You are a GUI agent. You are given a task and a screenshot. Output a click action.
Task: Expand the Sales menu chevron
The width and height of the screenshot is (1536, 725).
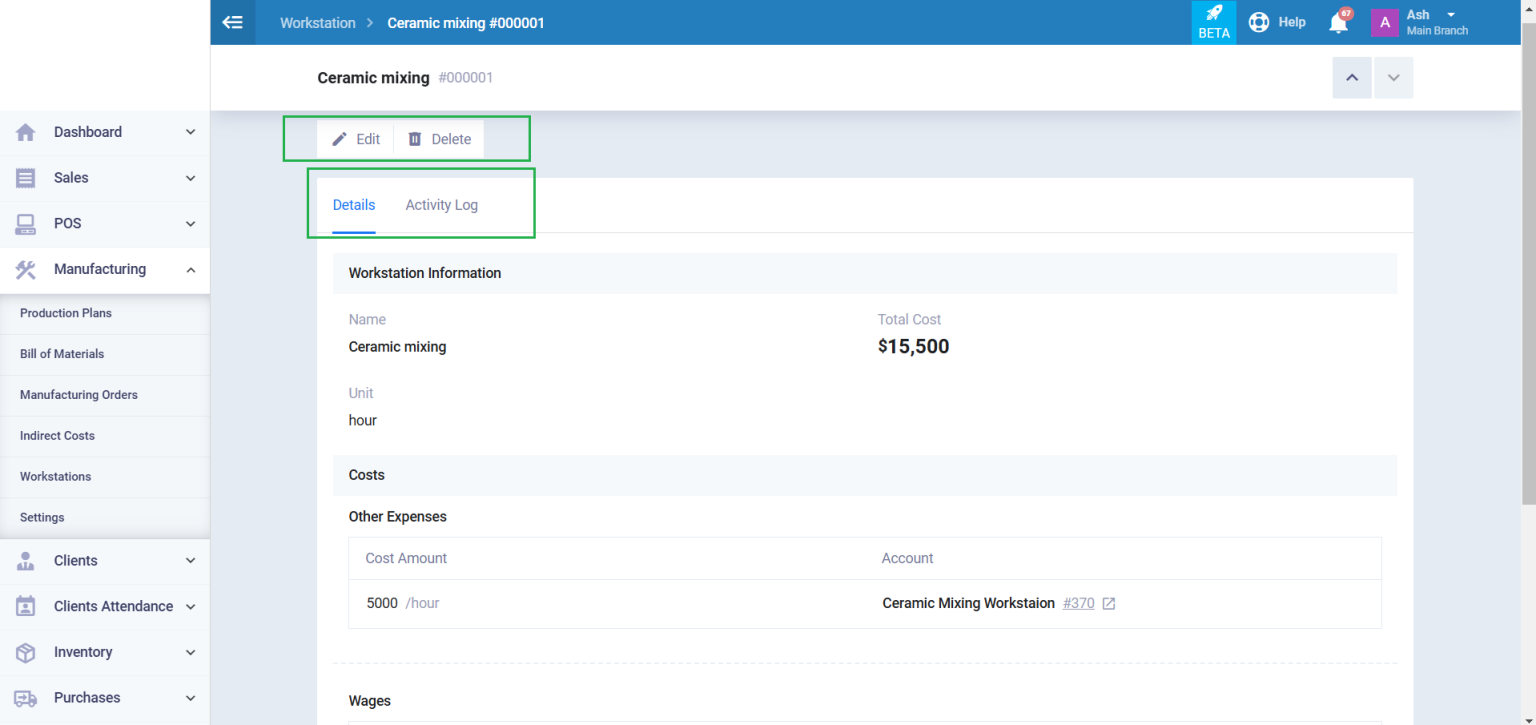(191, 178)
